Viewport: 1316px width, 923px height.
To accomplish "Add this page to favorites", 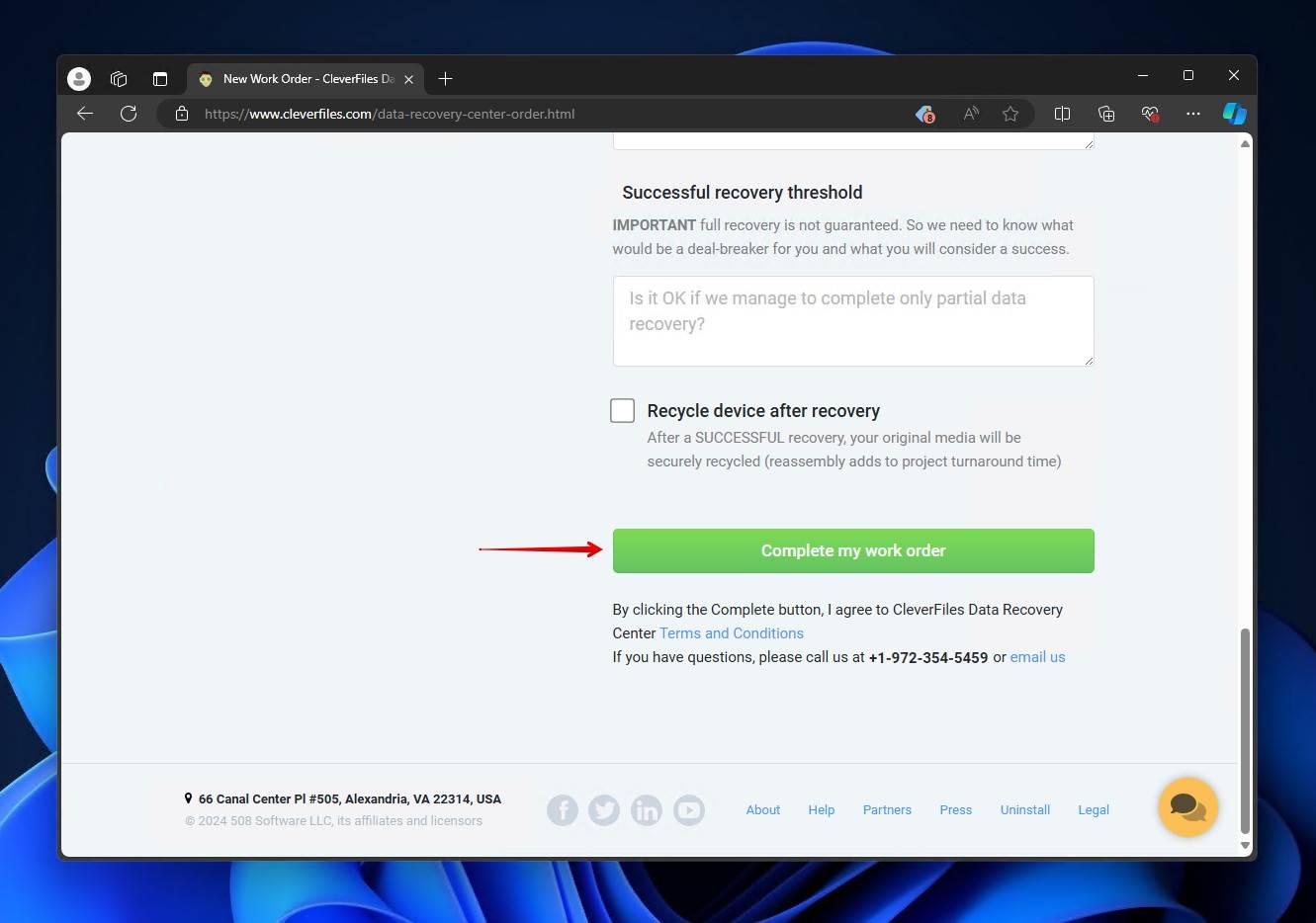I will [1009, 114].
